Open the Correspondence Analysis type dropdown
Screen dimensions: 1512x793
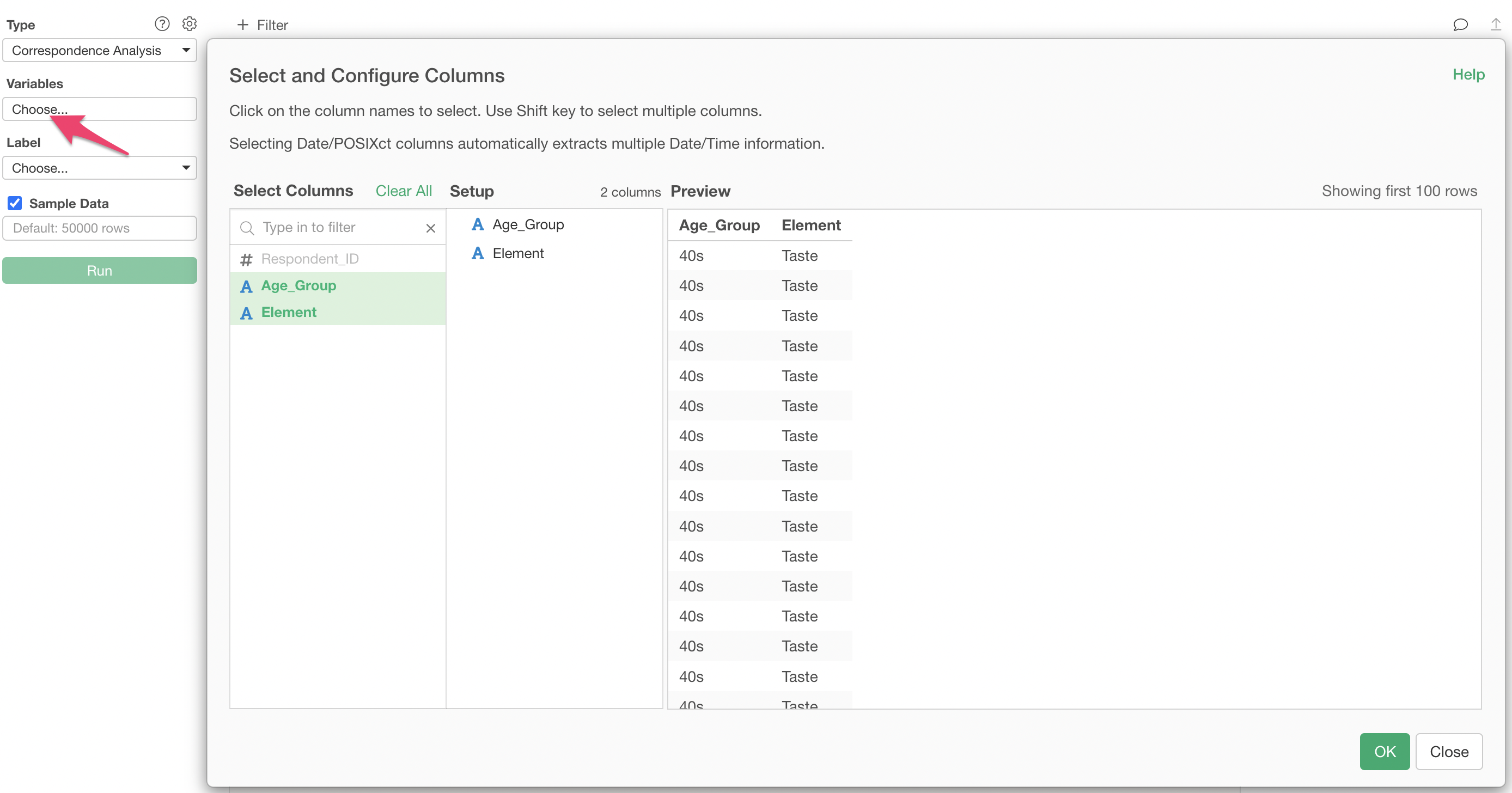pos(99,51)
